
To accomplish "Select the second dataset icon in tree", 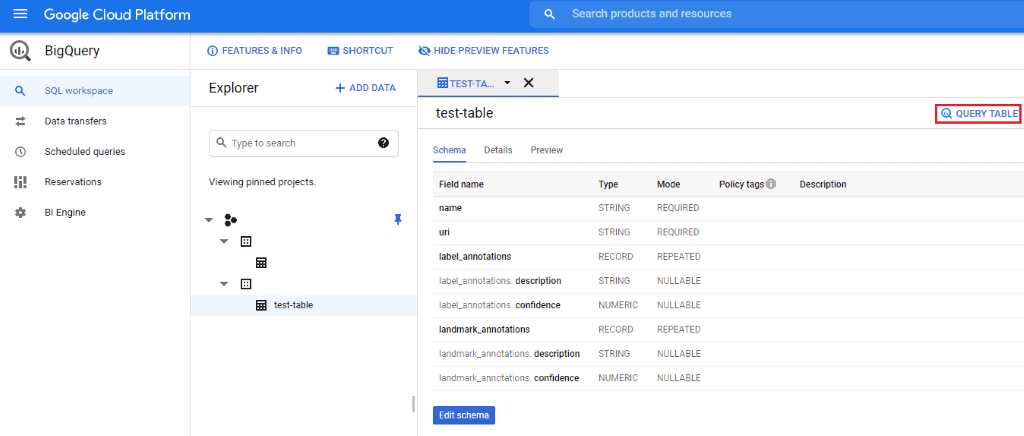I will click(246, 284).
